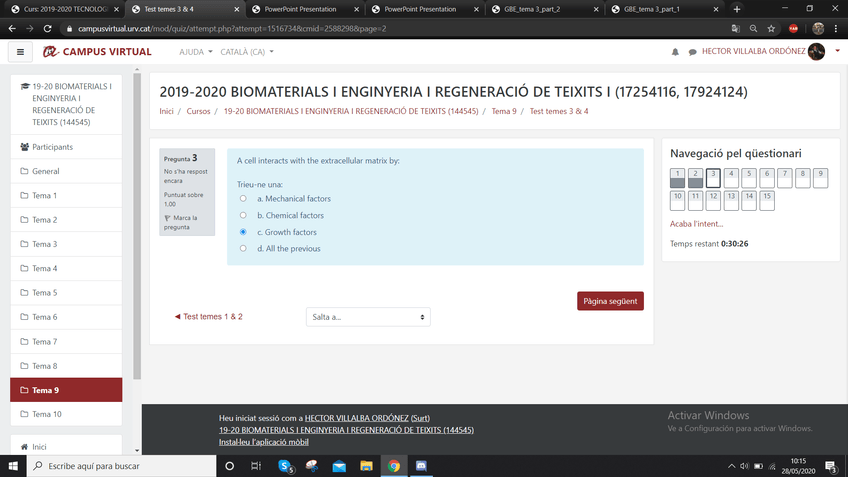Click the 'Pàgina següent' button

coord(610,301)
